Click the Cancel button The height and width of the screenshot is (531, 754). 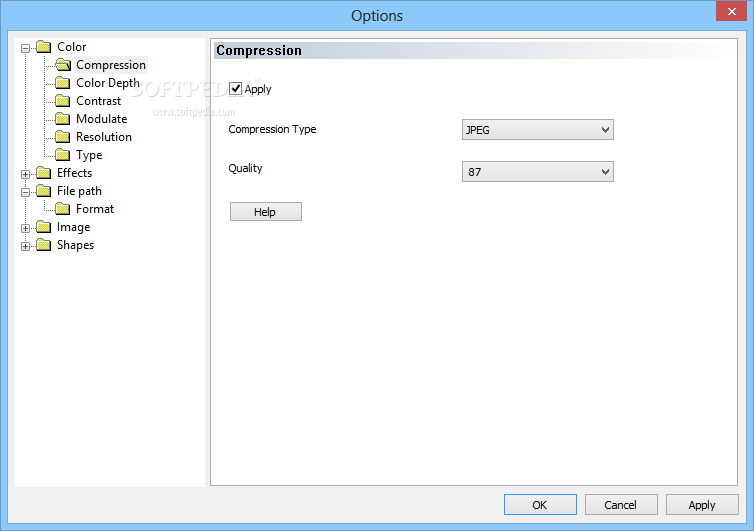[621, 505]
